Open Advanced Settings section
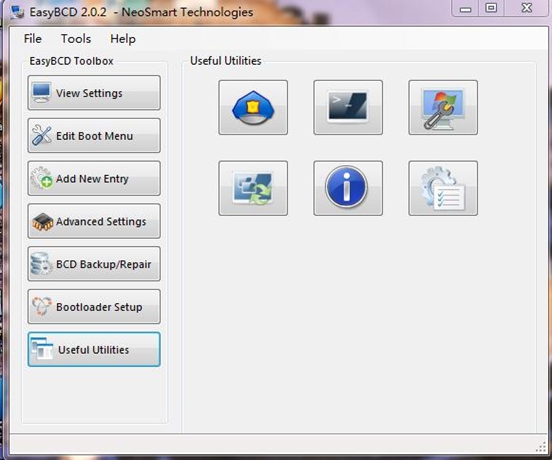The width and height of the screenshot is (552, 460). (94, 221)
